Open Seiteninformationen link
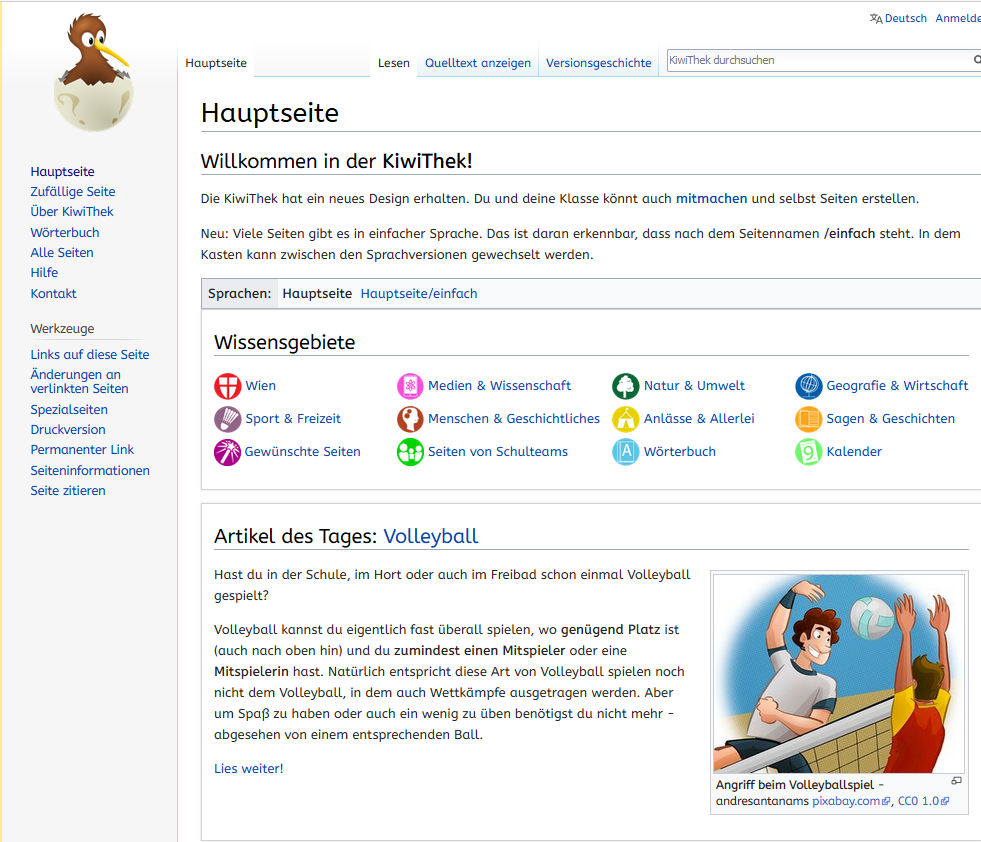This screenshot has width=981, height=842. (x=90, y=470)
